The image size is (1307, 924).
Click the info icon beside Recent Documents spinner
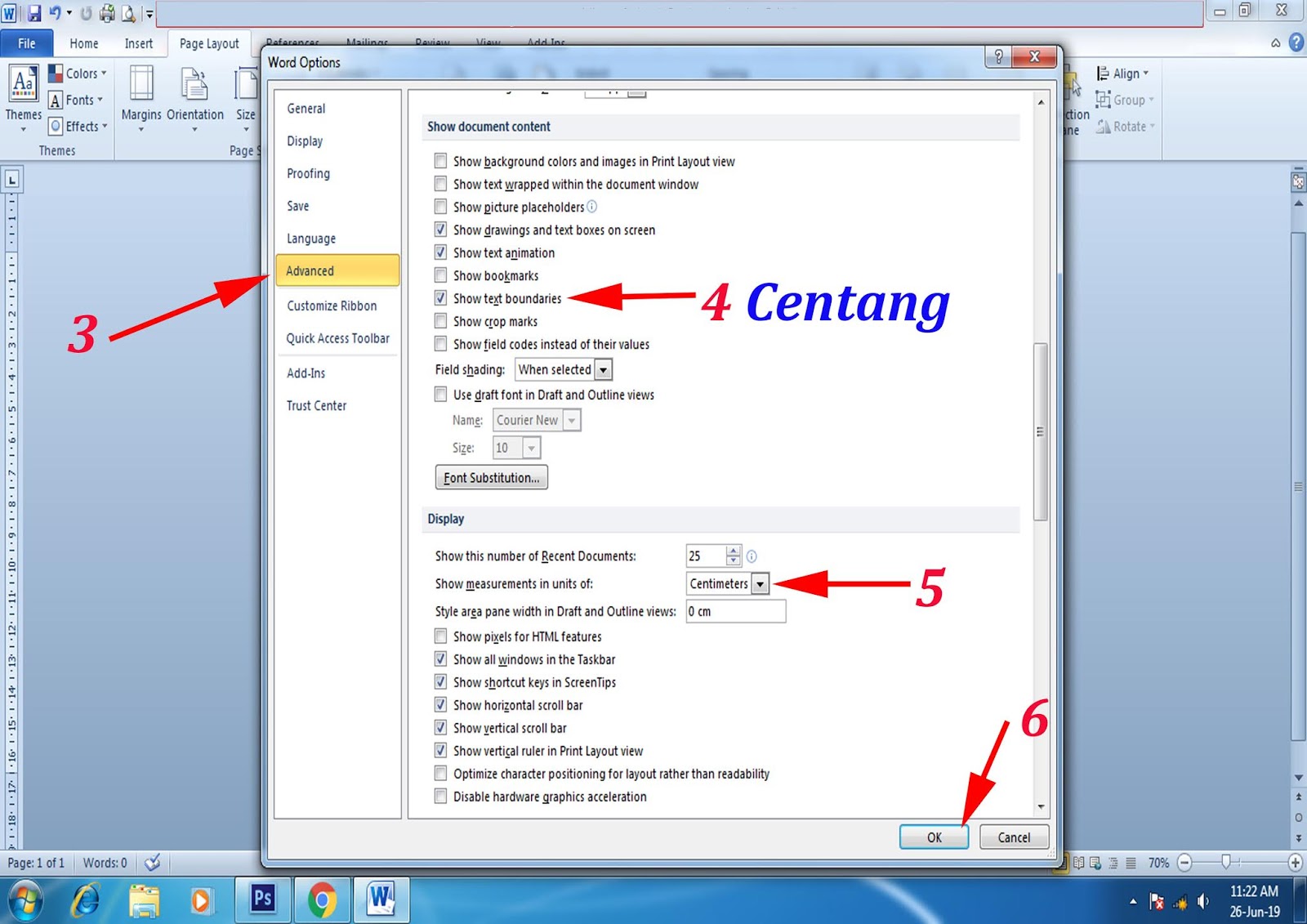click(x=752, y=556)
